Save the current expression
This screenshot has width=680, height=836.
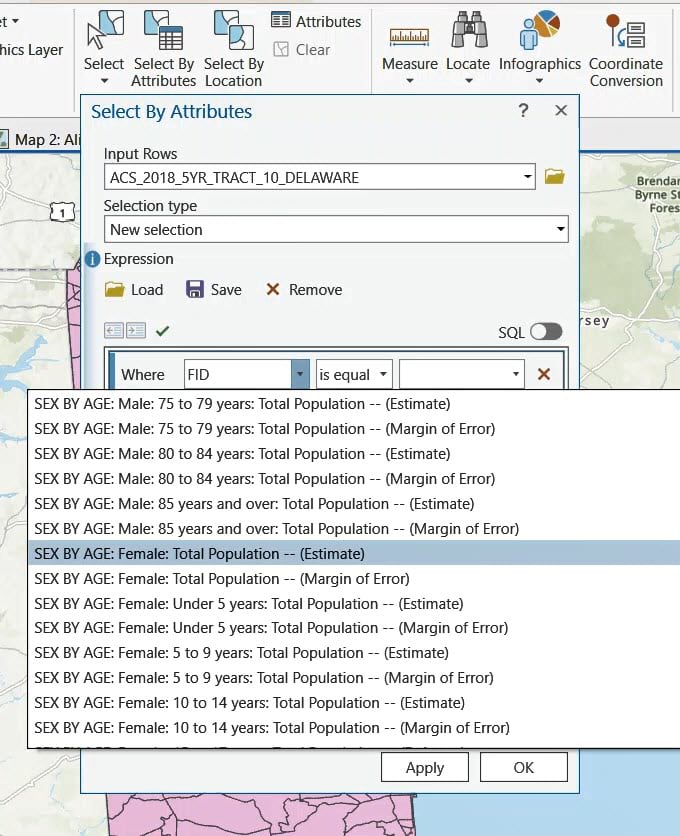(x=214, y=290)
